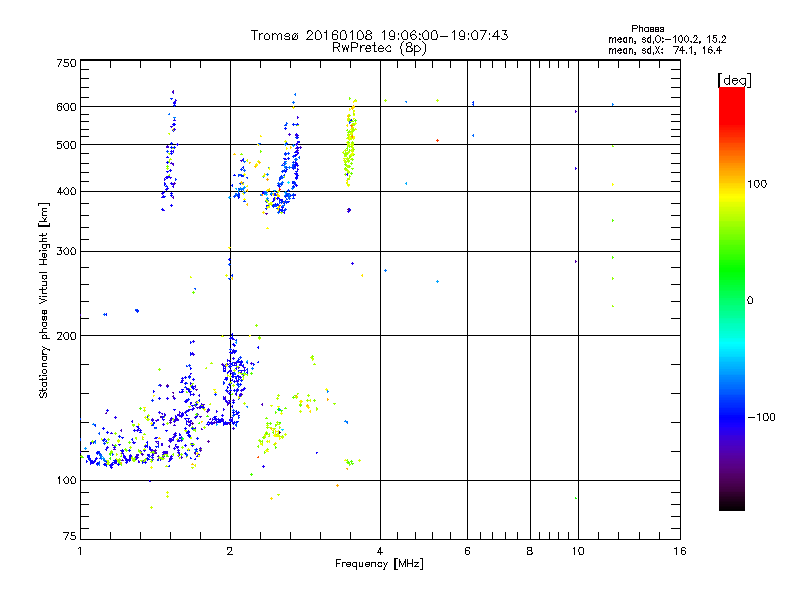Click the color bar tick label "100"

757,184
